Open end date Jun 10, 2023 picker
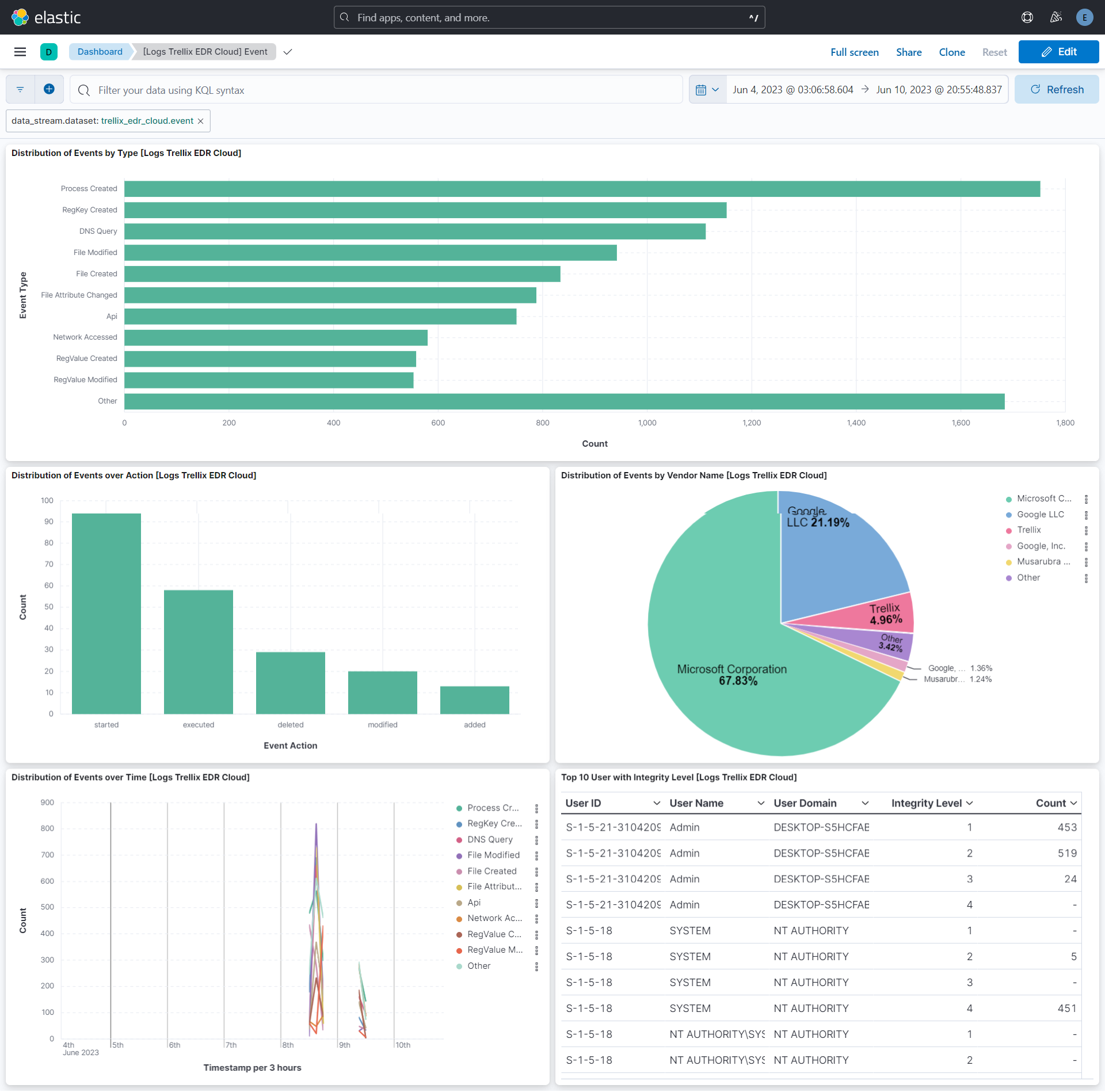 tap(939, 90)
